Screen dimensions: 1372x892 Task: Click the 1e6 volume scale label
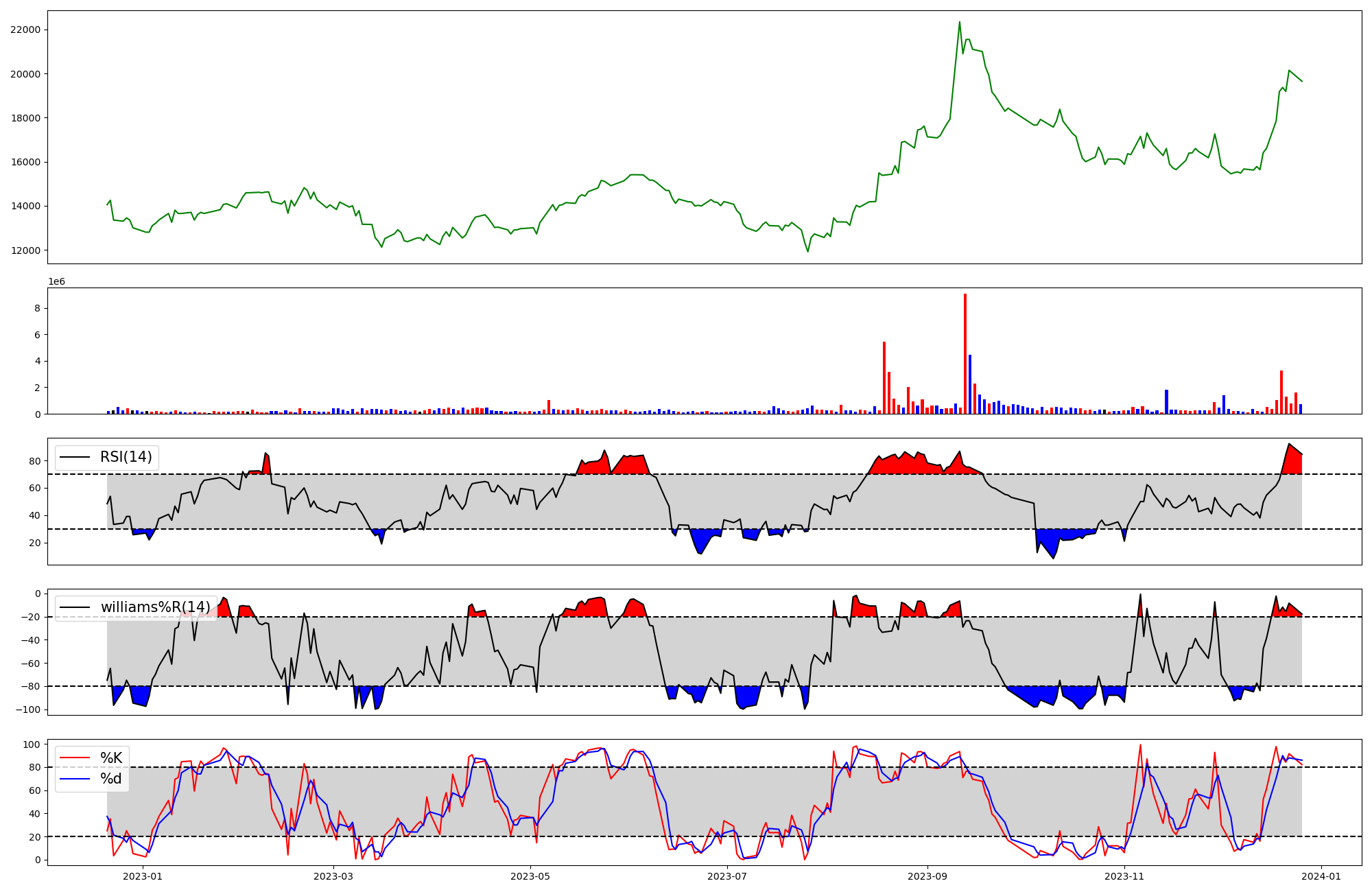tap(56, 282)
